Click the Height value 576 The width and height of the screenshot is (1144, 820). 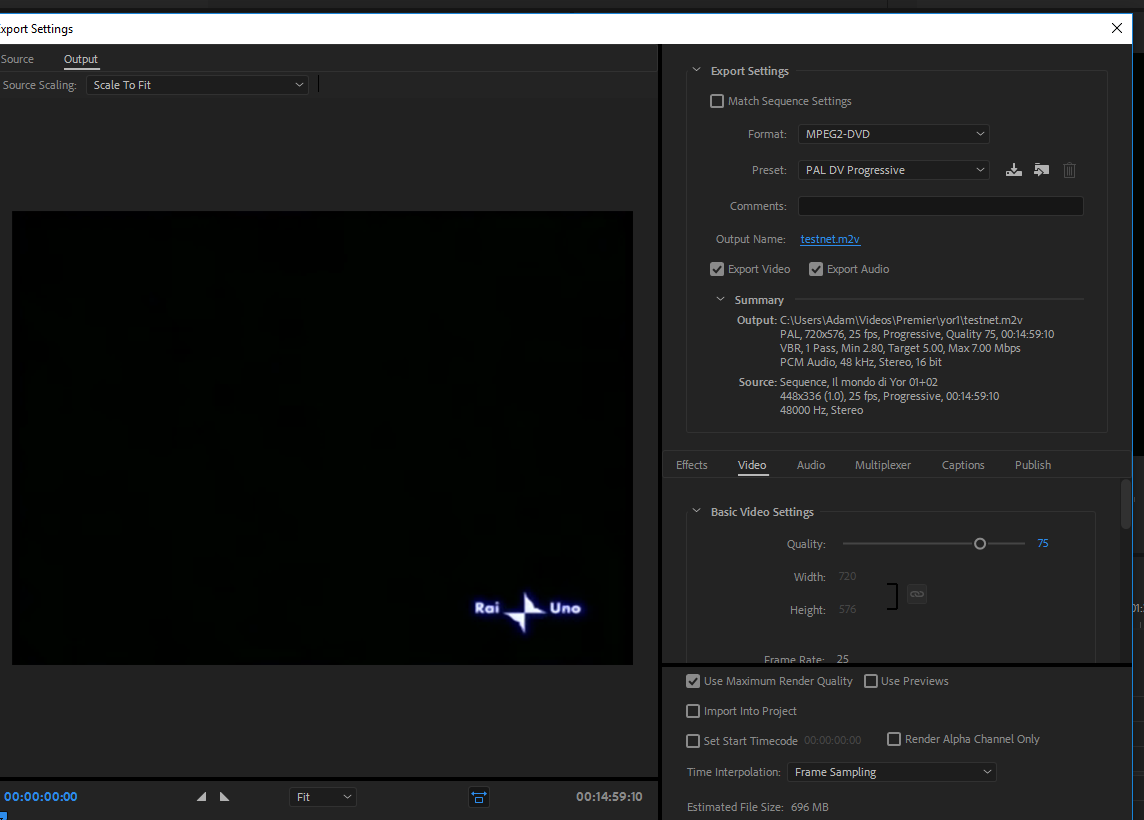(847, 609)
